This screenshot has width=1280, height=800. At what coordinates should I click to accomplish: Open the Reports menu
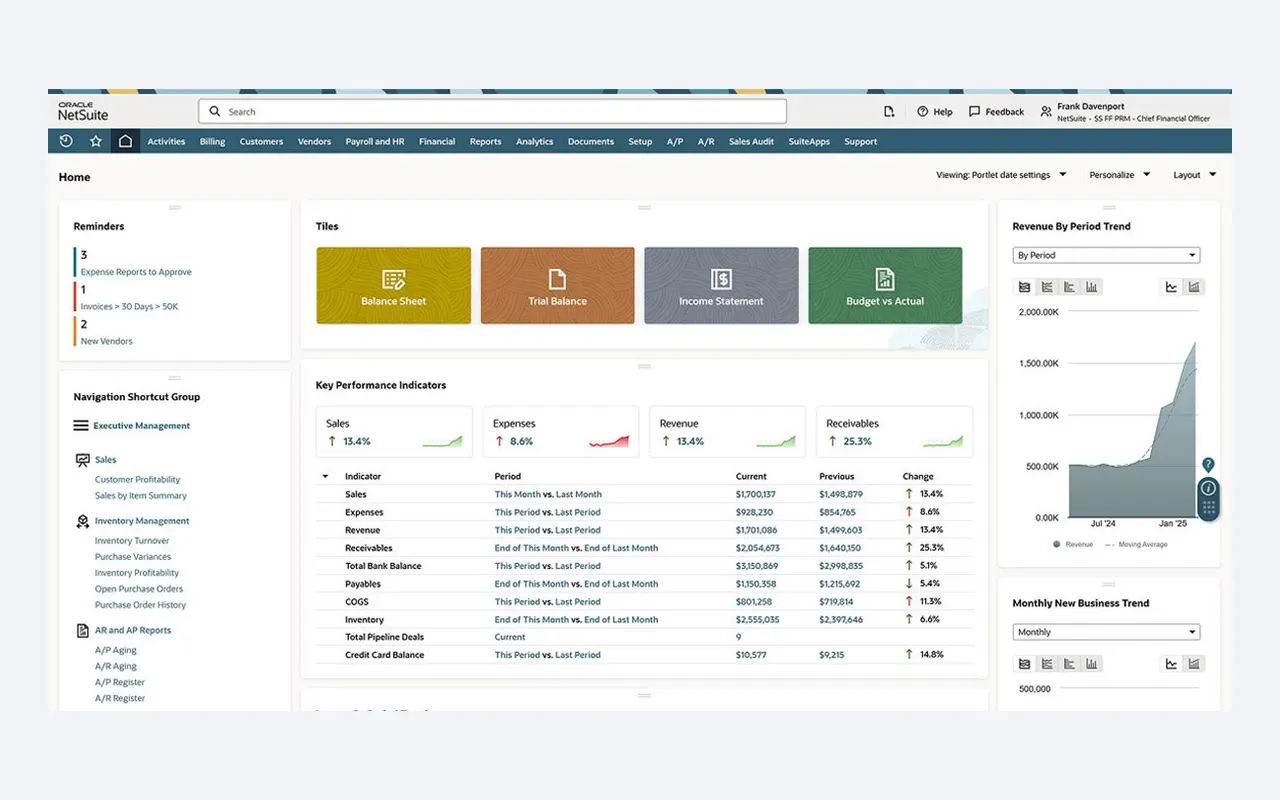click(x=486, y=141)
